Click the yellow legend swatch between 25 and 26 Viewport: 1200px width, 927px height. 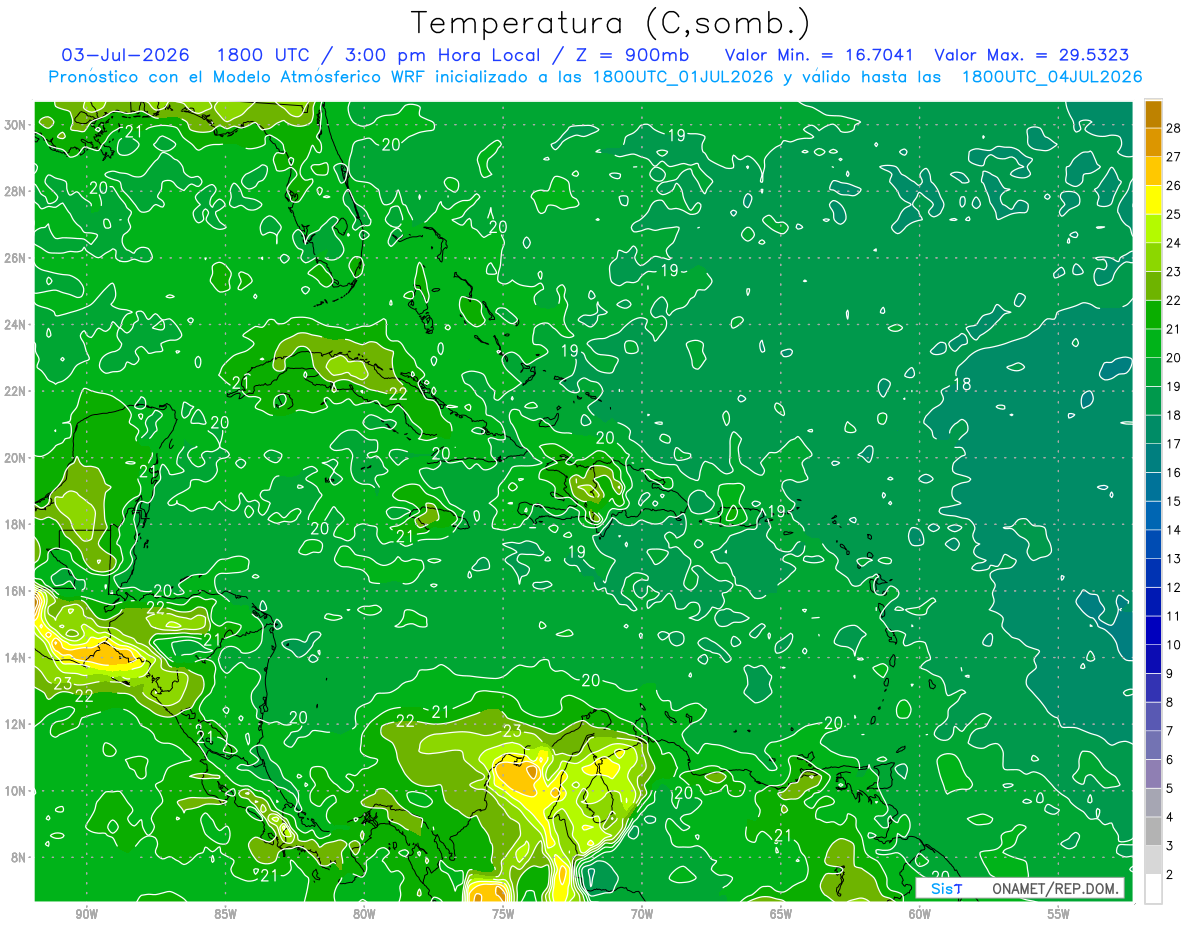[x=1153, y=201]
